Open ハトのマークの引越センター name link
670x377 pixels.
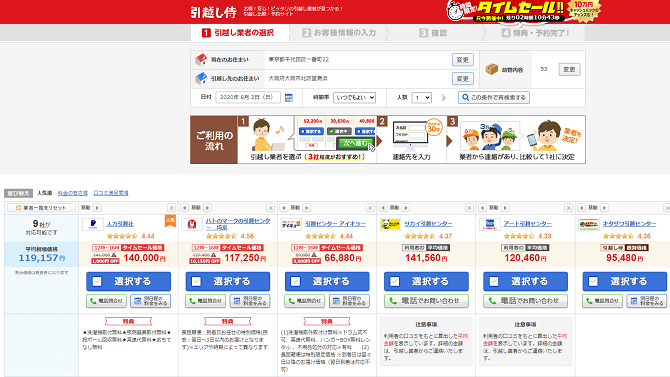[238, 224]
